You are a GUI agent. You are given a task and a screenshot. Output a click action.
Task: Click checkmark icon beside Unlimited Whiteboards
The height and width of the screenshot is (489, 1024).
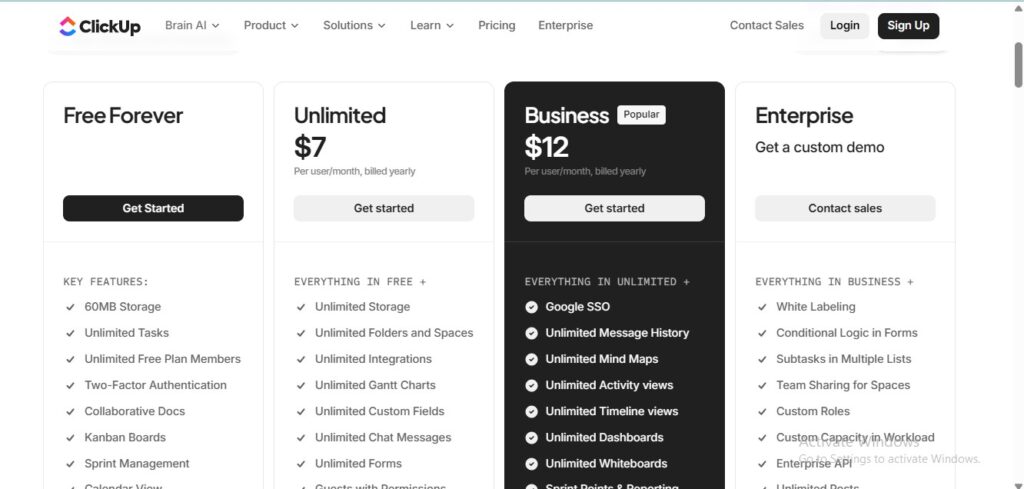tap(532, 463)
